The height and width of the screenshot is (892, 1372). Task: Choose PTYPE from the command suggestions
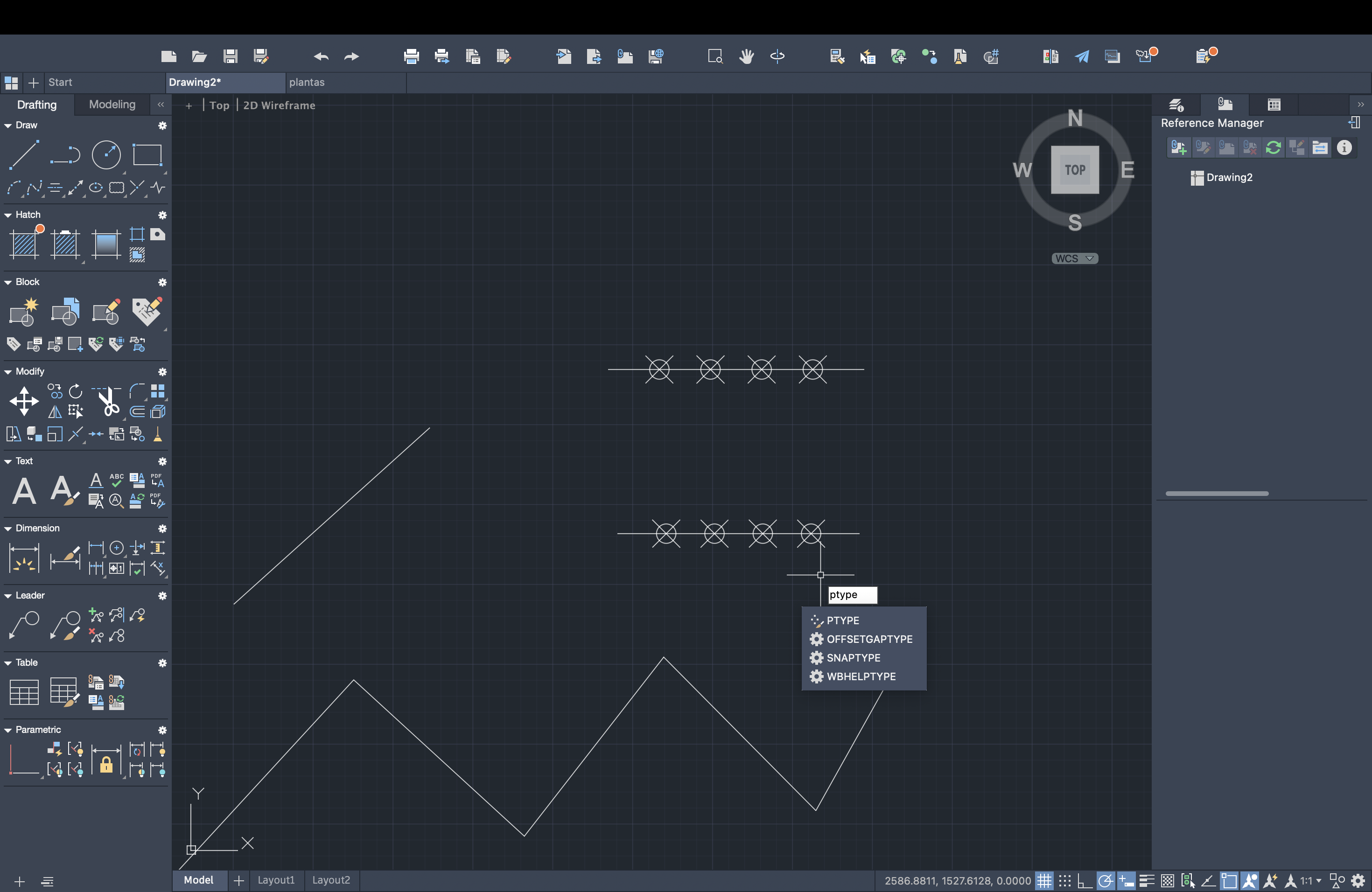point(863,620)
